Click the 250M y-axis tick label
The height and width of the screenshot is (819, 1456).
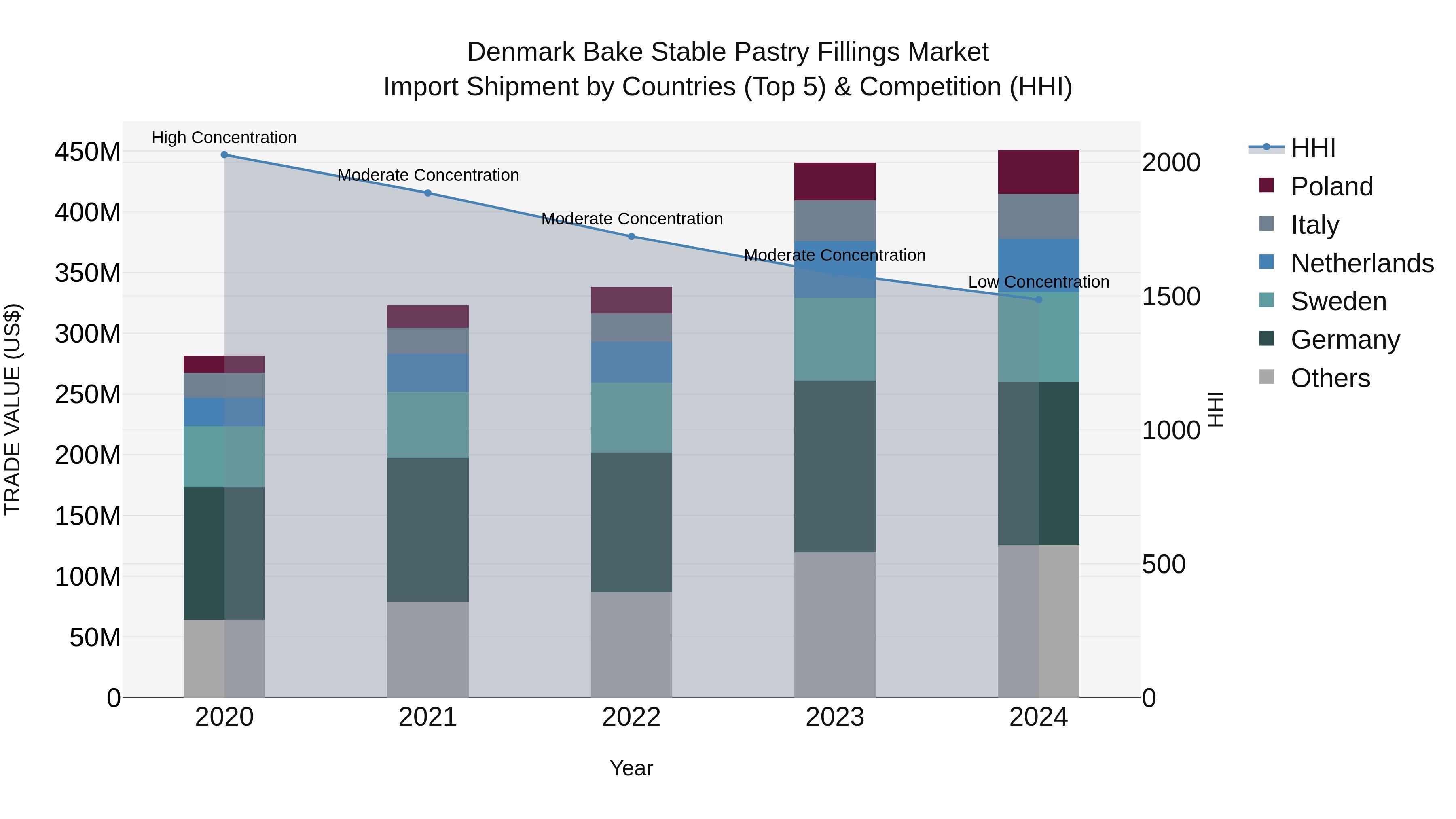88,394
